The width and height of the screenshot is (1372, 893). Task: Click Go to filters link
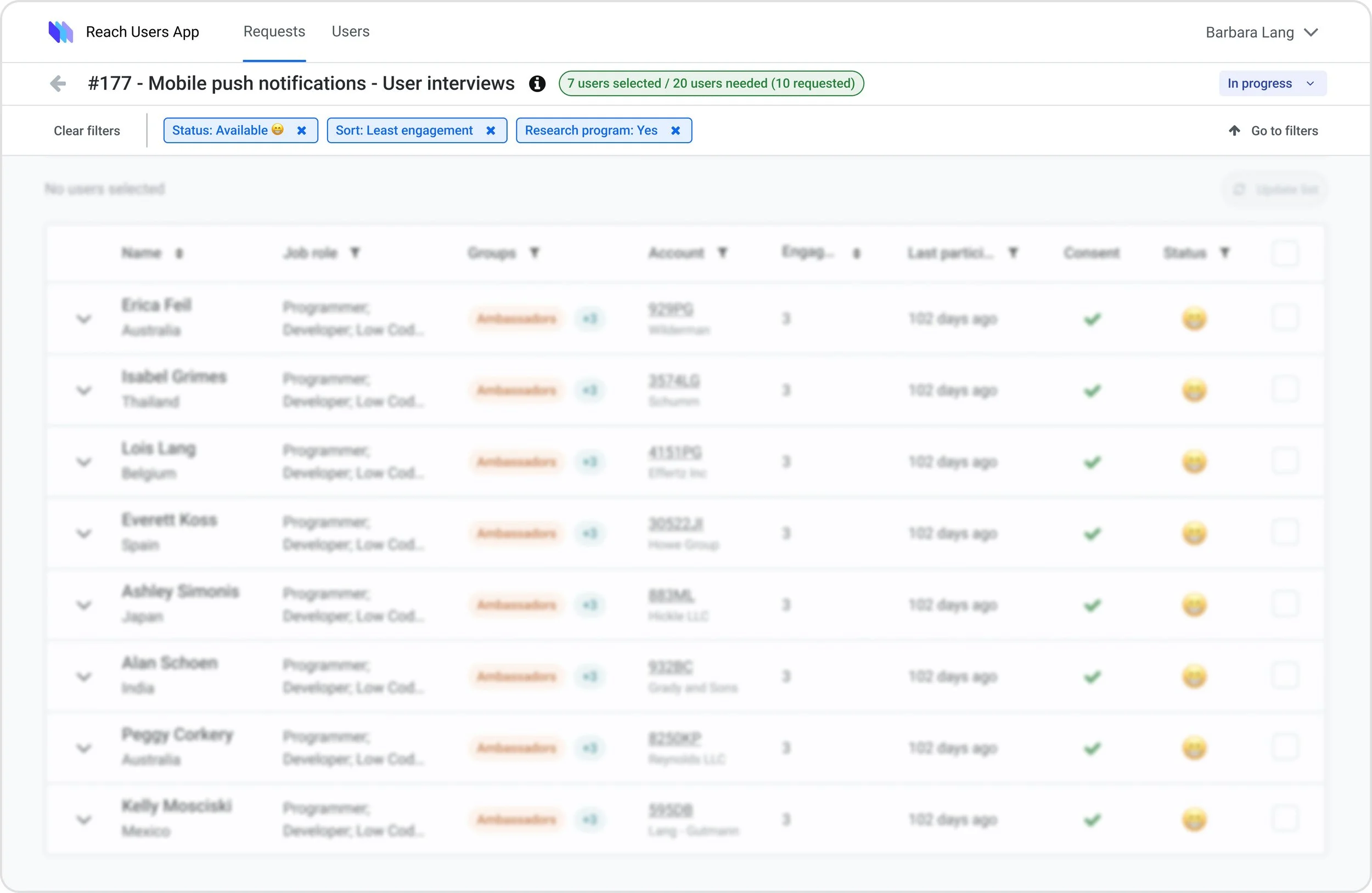click(x=1273, y=131)
